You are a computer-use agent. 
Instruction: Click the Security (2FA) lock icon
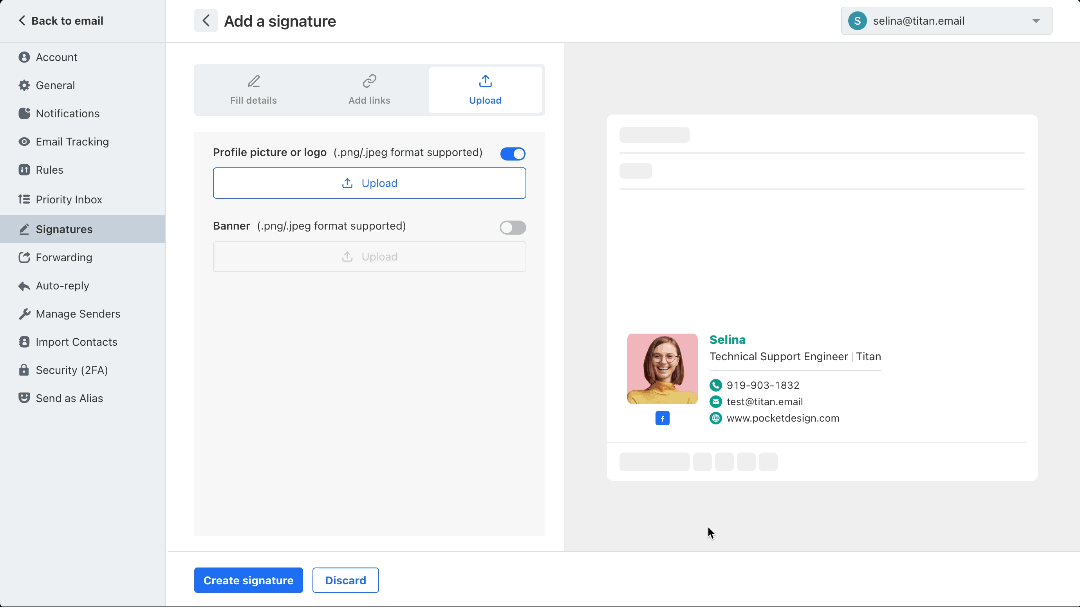click(24, 370)
